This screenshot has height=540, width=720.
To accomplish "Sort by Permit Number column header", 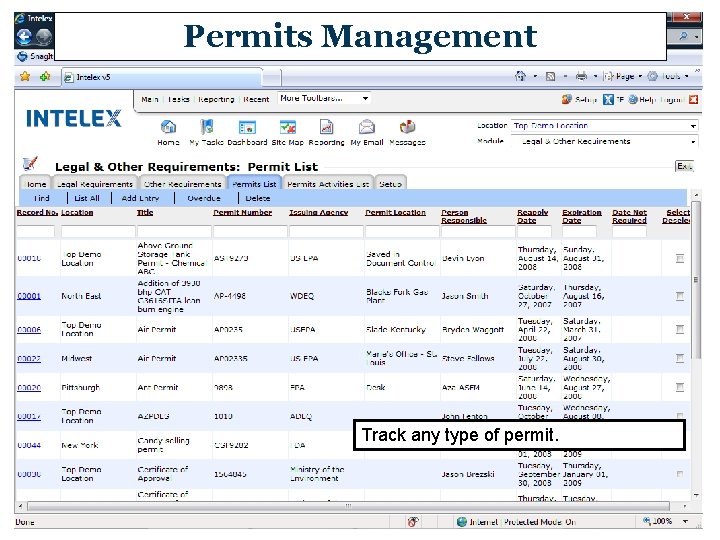I will click(242, 212).
